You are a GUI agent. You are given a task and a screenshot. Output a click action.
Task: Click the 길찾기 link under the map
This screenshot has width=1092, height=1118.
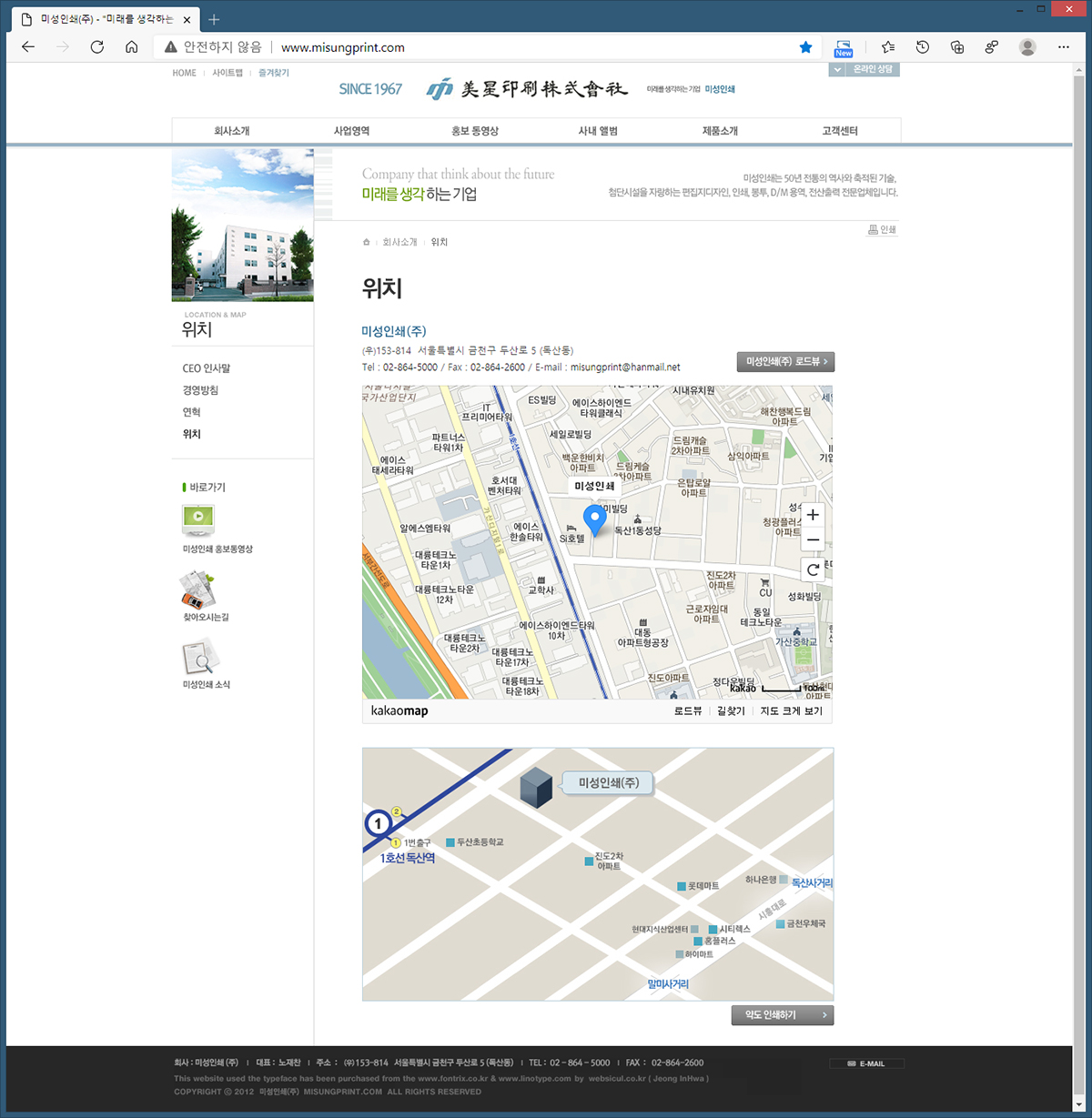tap(731, 711)
